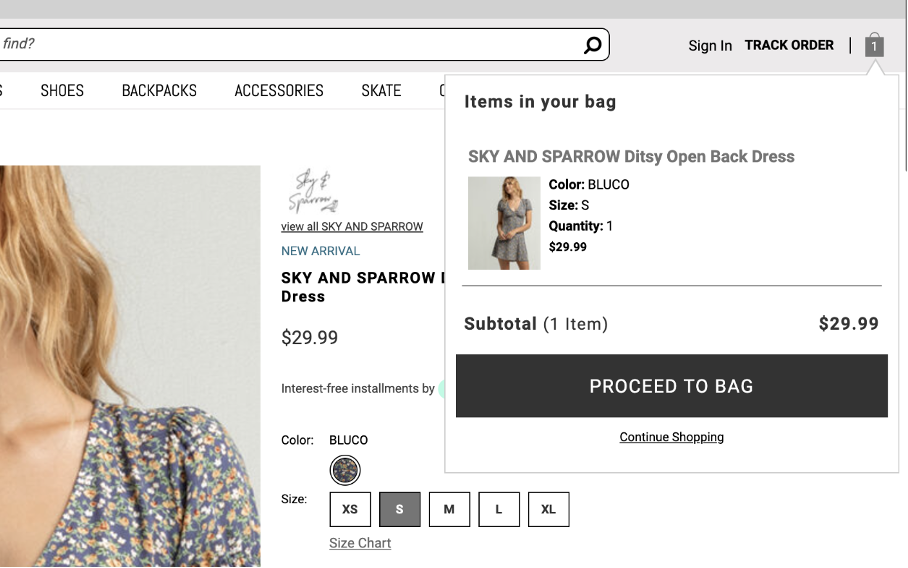The image size is (908, 568).
Task: Open the SHOES menu
Action: (62, 91)
